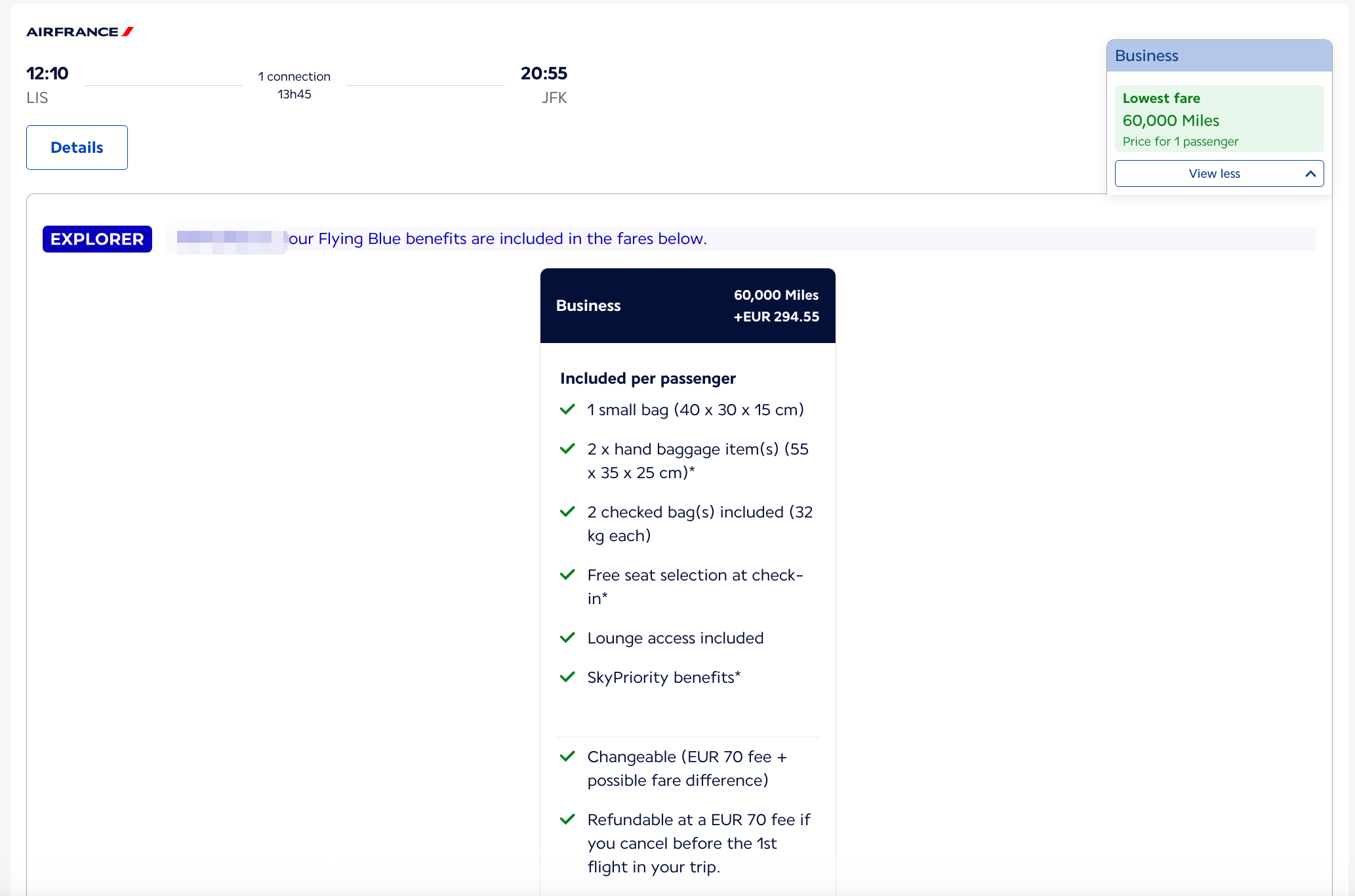Click checkmark beside Free seat selection
The width and height of the screenshot is (1355, 896).
pyautogui.click(x=567, y=575)
